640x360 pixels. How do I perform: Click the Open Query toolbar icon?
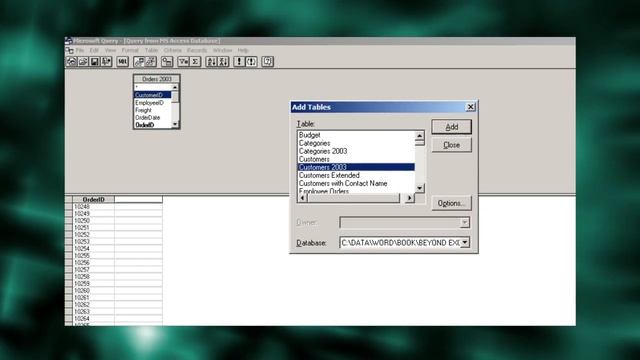pos(83,62)
